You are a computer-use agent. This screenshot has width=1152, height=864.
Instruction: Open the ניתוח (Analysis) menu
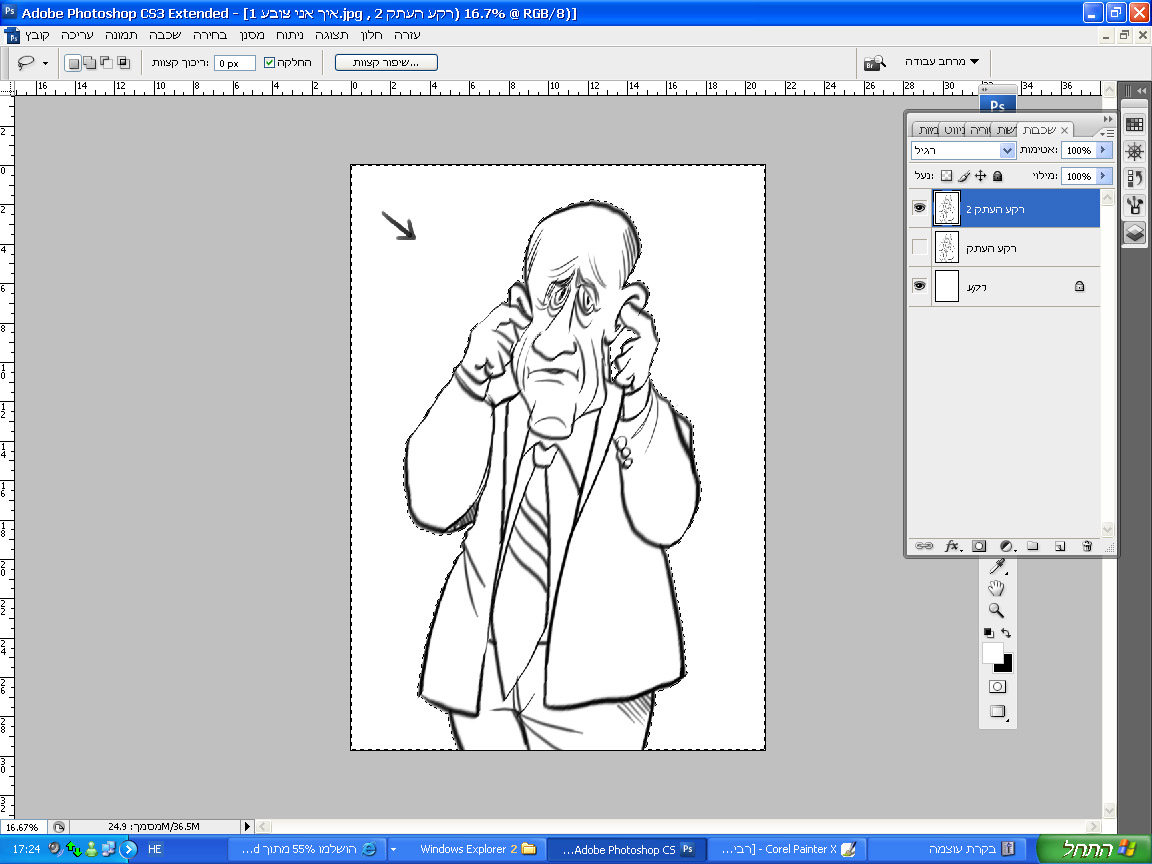(x=290, y=35)
